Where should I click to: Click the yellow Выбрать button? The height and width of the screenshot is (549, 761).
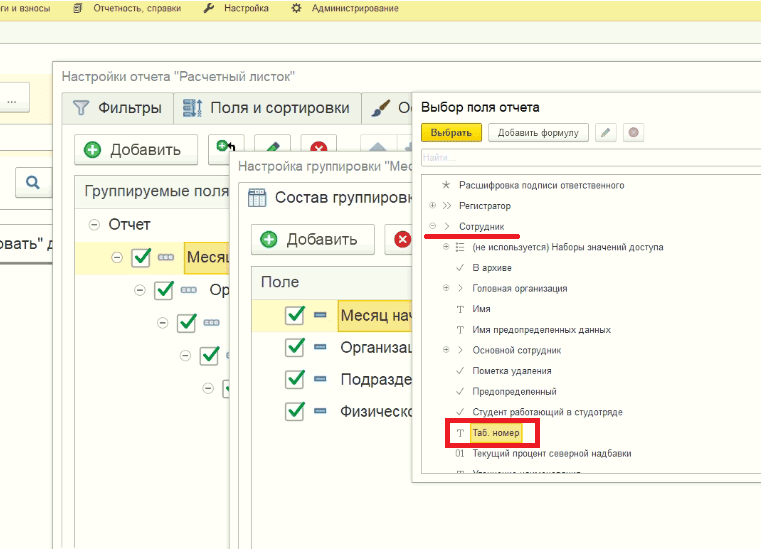click(451, 133)
